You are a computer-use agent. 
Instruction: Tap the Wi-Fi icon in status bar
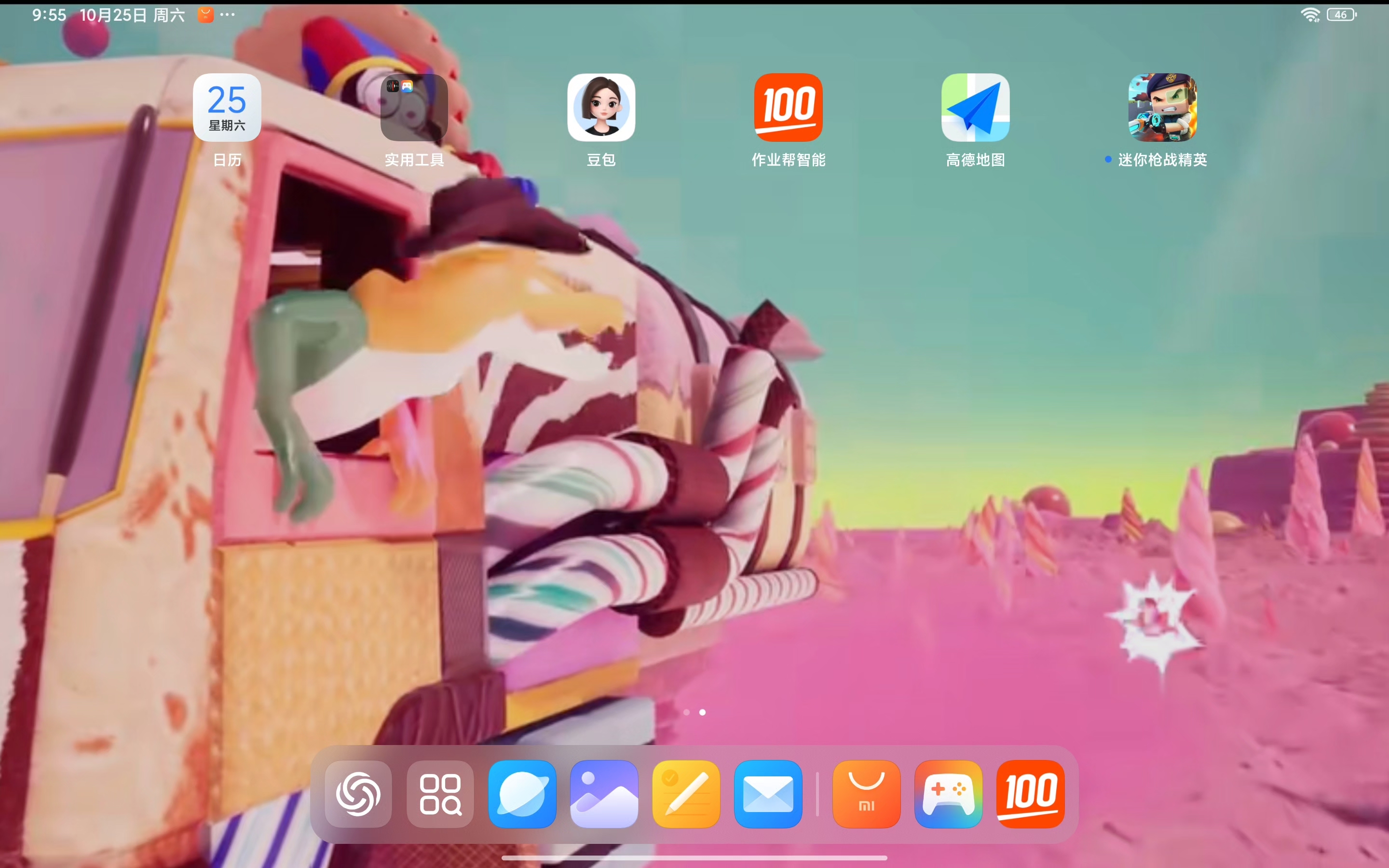pos(1310,15)
